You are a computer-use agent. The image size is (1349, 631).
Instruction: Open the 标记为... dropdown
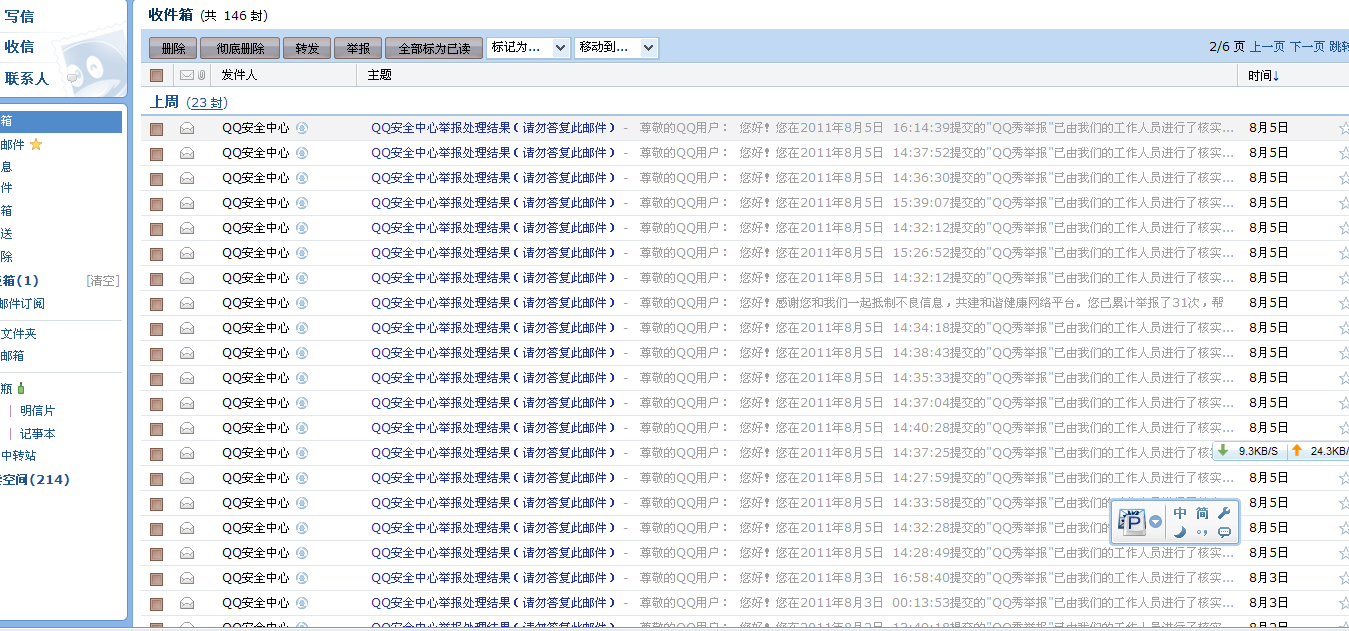tap(528, 47)
